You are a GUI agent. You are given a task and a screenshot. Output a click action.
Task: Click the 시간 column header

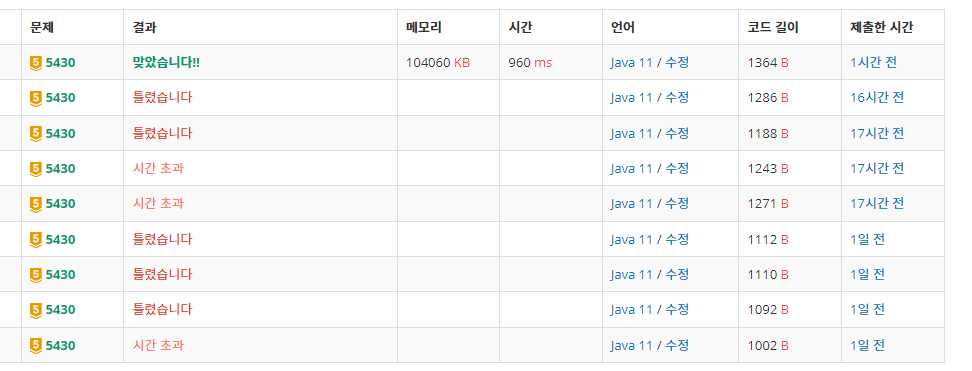[520, 27]
